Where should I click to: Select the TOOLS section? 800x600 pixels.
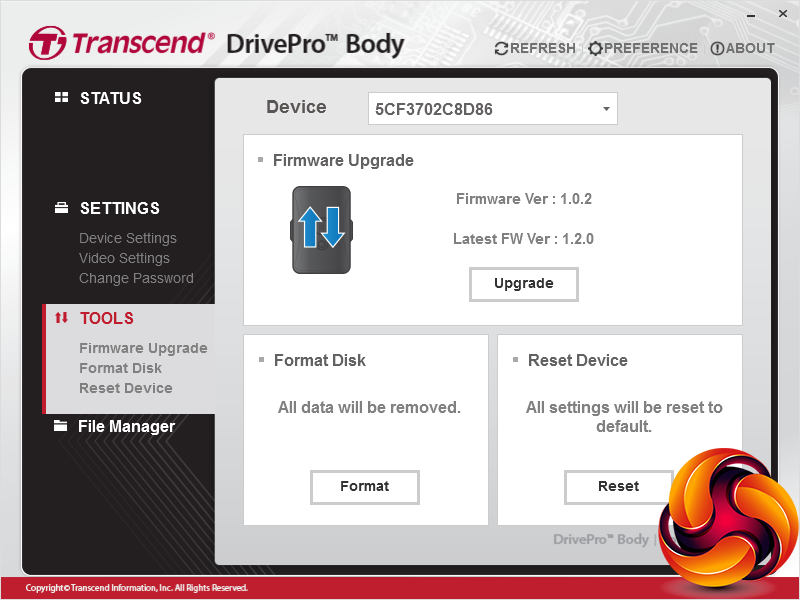coord(107,318)
